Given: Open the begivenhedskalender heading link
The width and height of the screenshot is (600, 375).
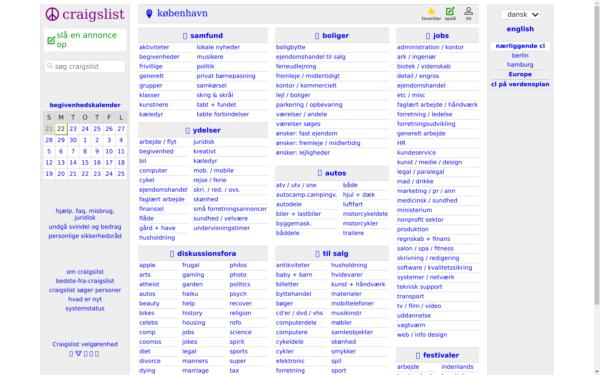Looking at the screenshot, I should pos(85,105).
